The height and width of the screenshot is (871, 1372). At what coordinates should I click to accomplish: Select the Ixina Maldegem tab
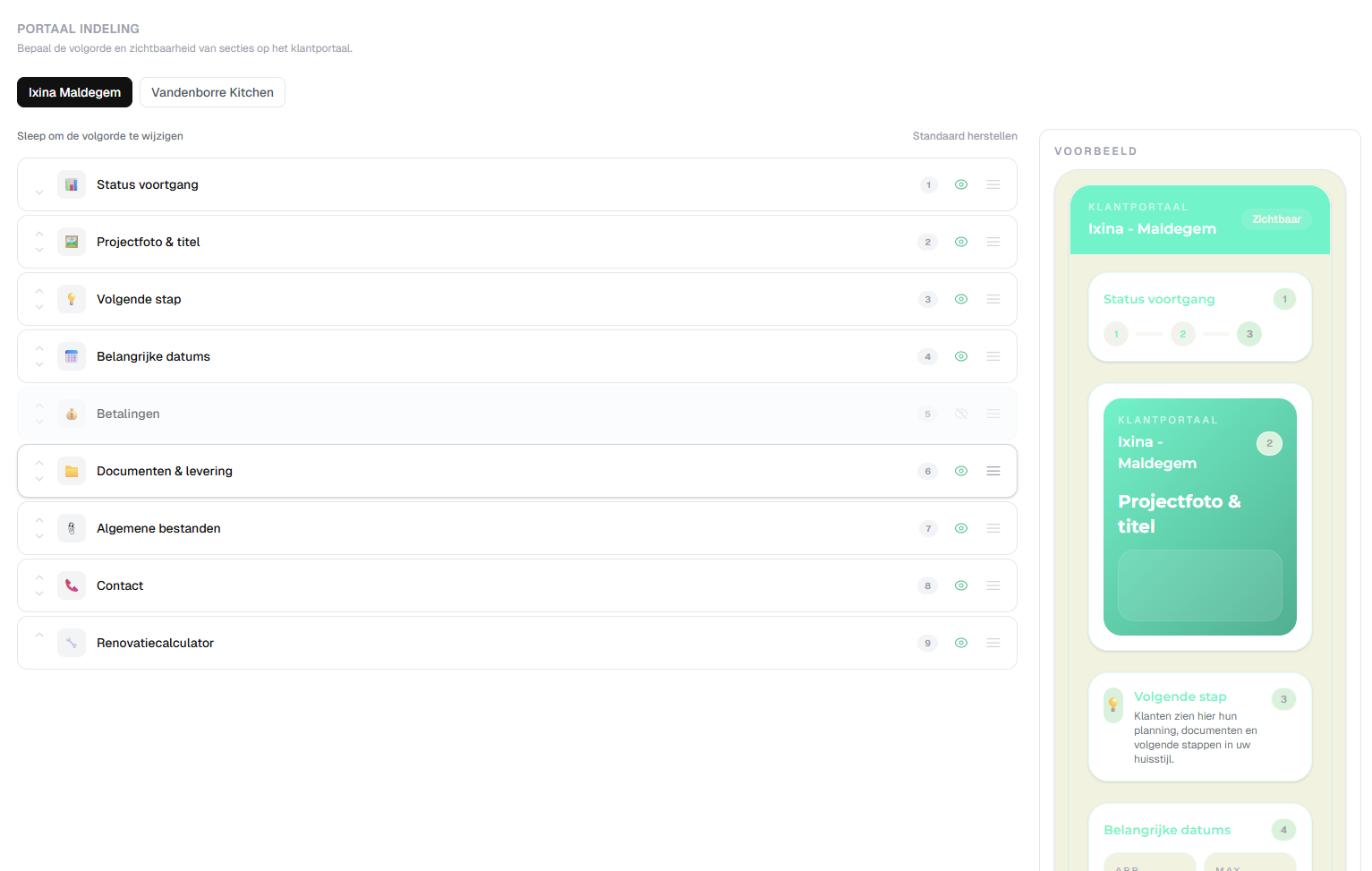(x=74, y=92)
